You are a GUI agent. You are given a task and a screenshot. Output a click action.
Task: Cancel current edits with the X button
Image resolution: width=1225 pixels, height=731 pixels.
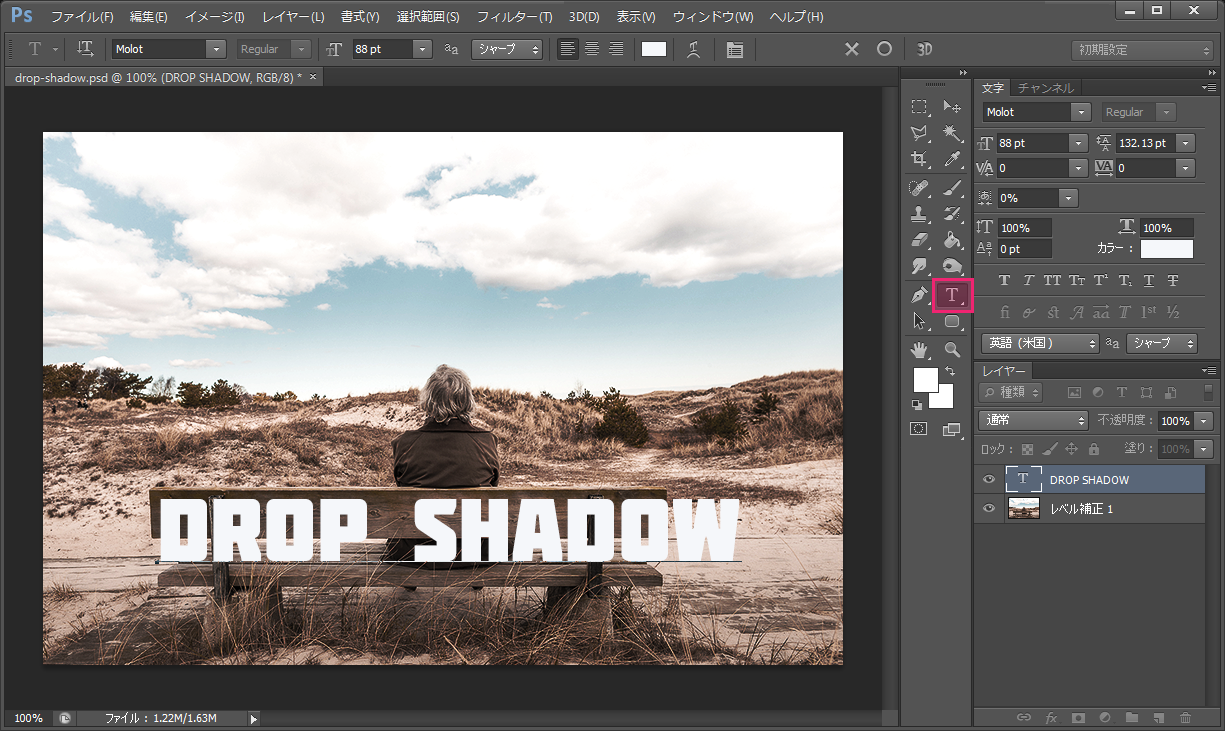pyautogui.click(x=851, y=48)
